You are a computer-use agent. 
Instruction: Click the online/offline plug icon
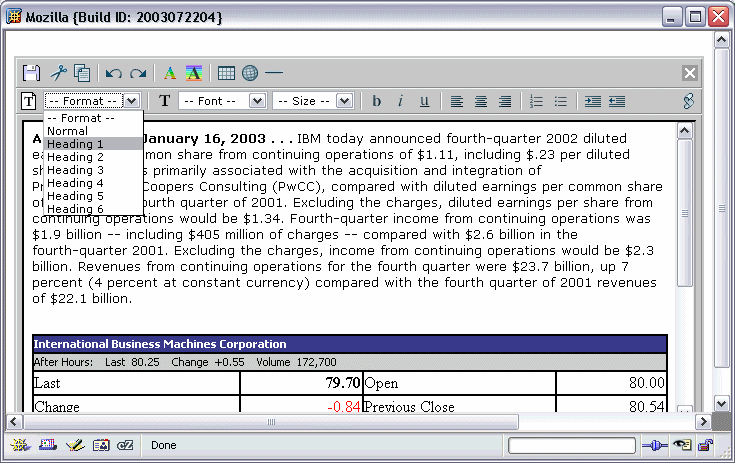point(654,445)
